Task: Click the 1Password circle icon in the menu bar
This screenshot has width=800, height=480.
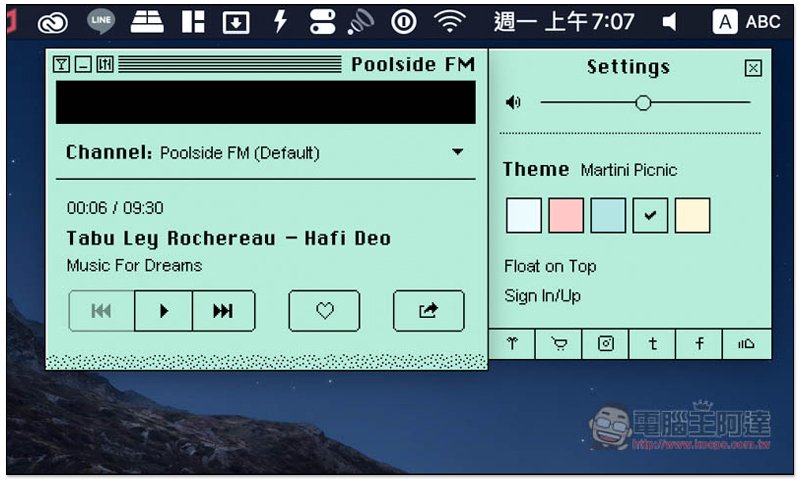Action: (404, 22)
